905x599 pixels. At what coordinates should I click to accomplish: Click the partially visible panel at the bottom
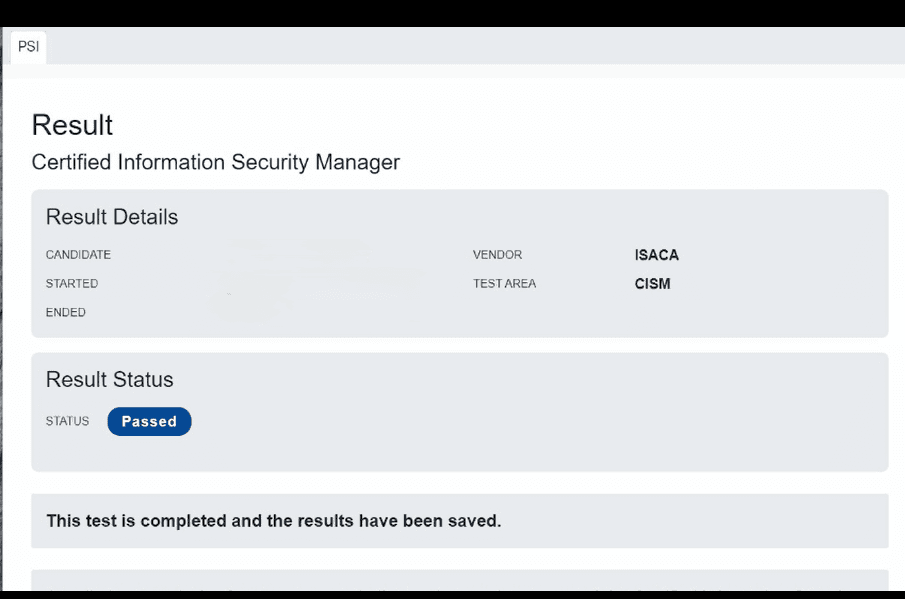tap(459, 580)
